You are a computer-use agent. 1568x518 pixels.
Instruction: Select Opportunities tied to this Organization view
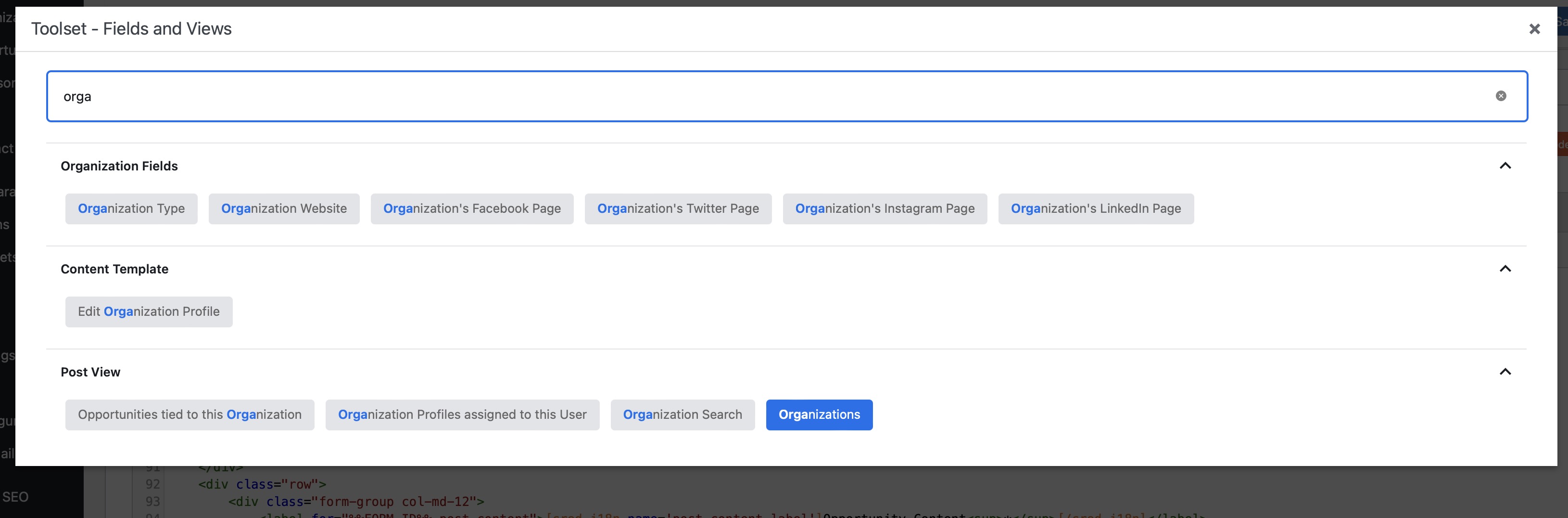[x=190, y=414]
